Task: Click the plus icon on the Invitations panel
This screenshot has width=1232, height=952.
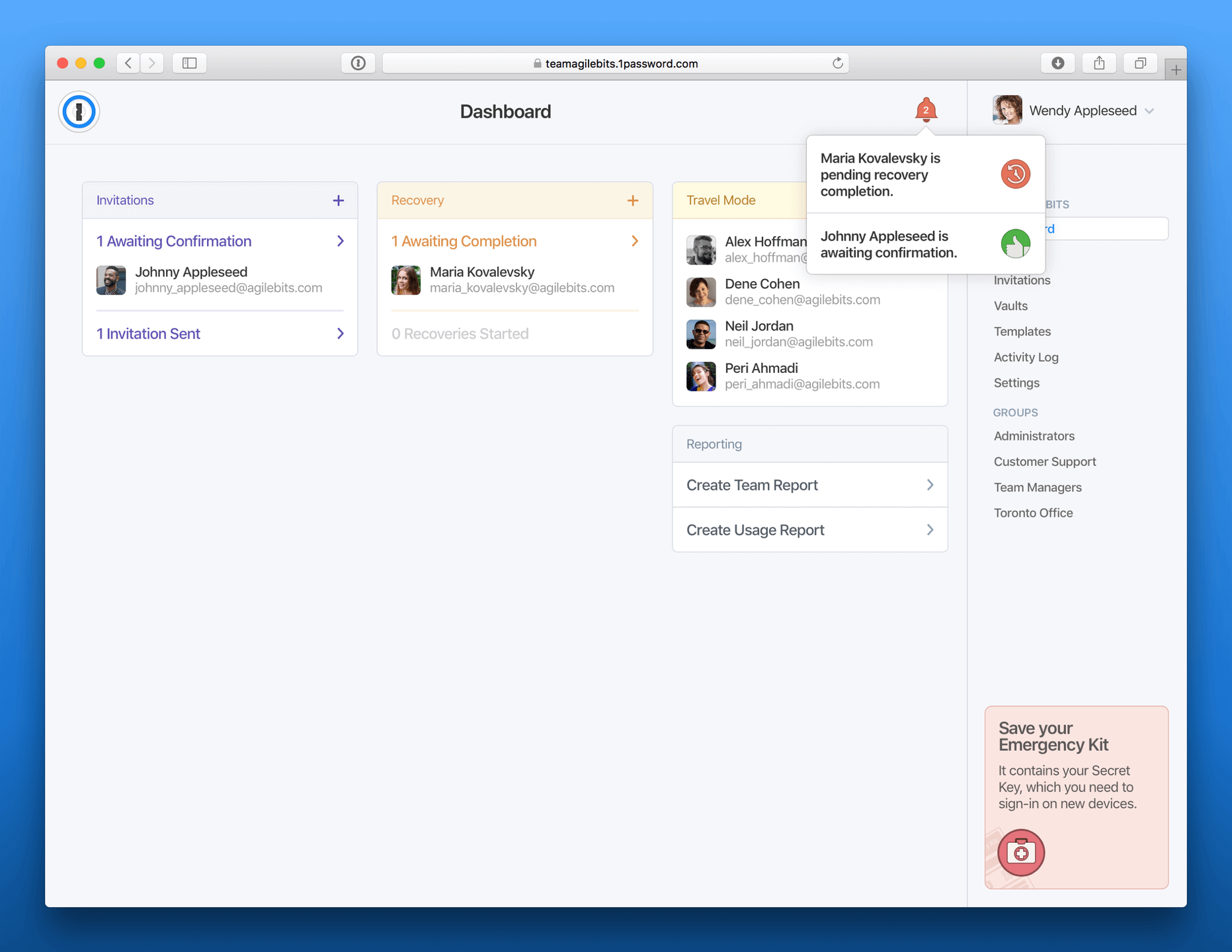Action: click(338, 200)
